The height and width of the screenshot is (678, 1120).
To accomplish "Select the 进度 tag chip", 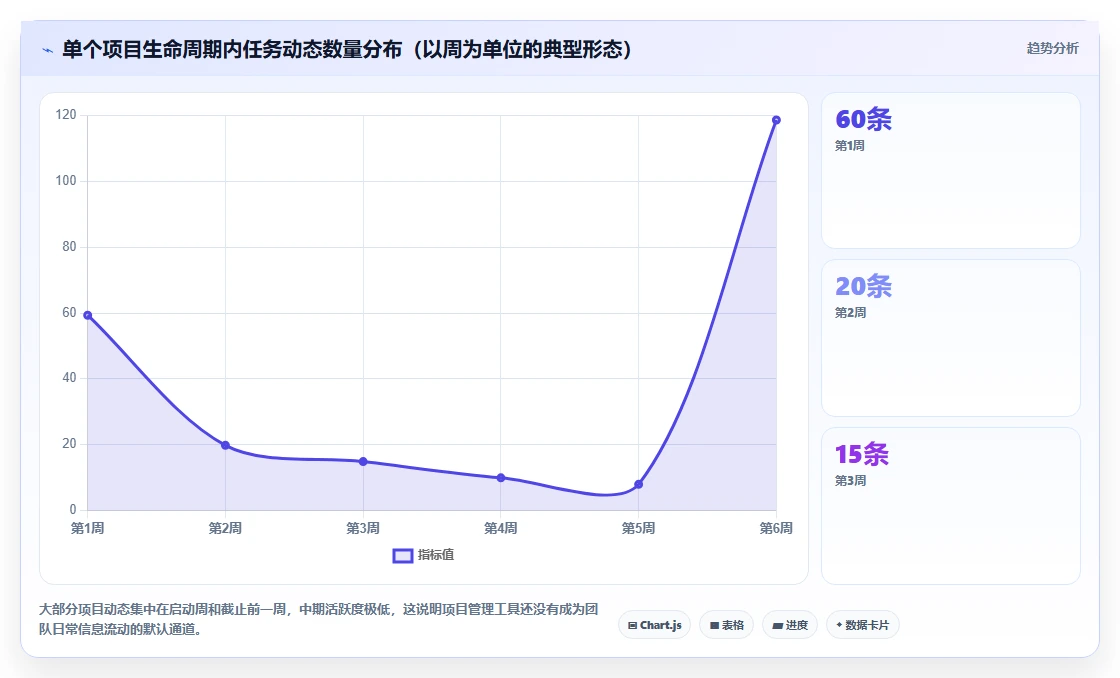I will click(x=790, y=625).
